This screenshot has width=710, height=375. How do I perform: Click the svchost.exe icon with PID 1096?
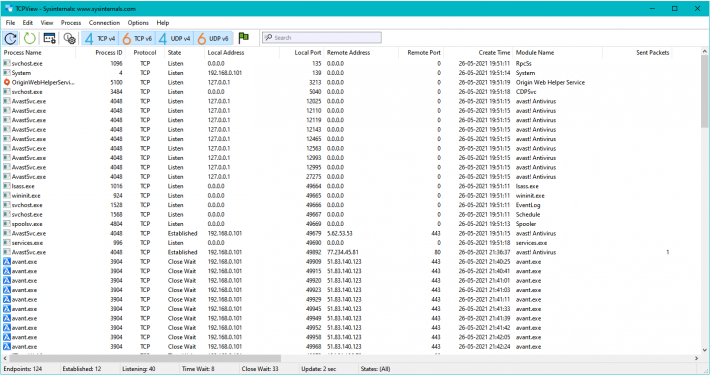[x=6, y=63]
